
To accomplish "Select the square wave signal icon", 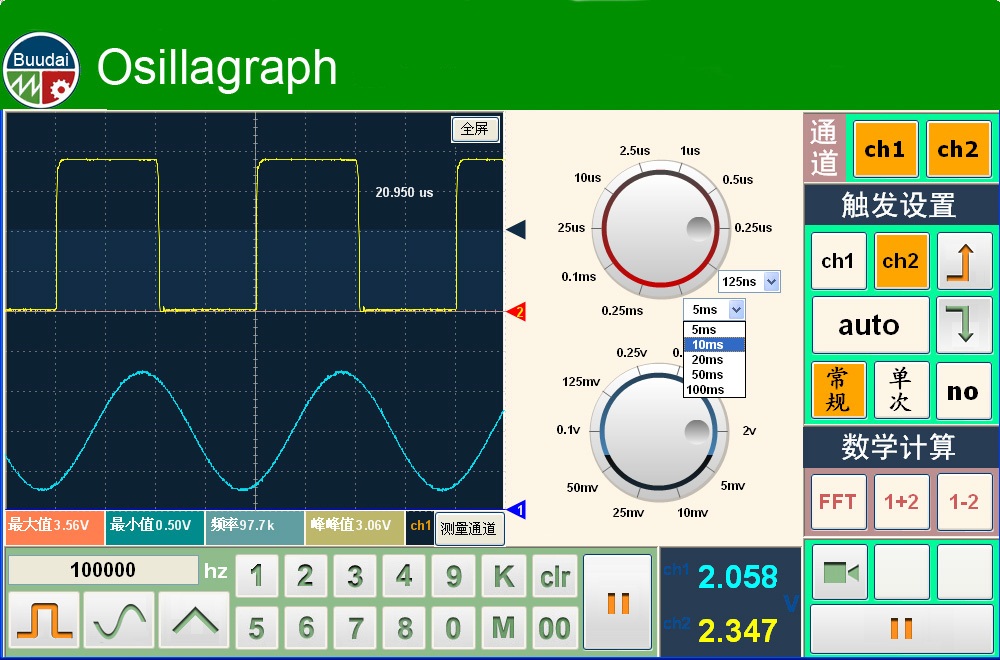I will pos(45,620).
